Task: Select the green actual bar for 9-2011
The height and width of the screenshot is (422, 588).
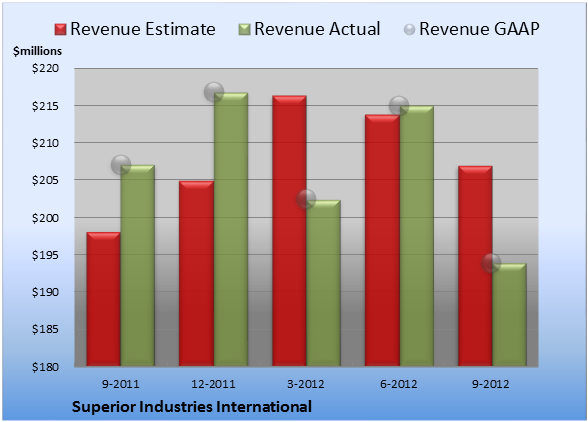Action: 138,265
